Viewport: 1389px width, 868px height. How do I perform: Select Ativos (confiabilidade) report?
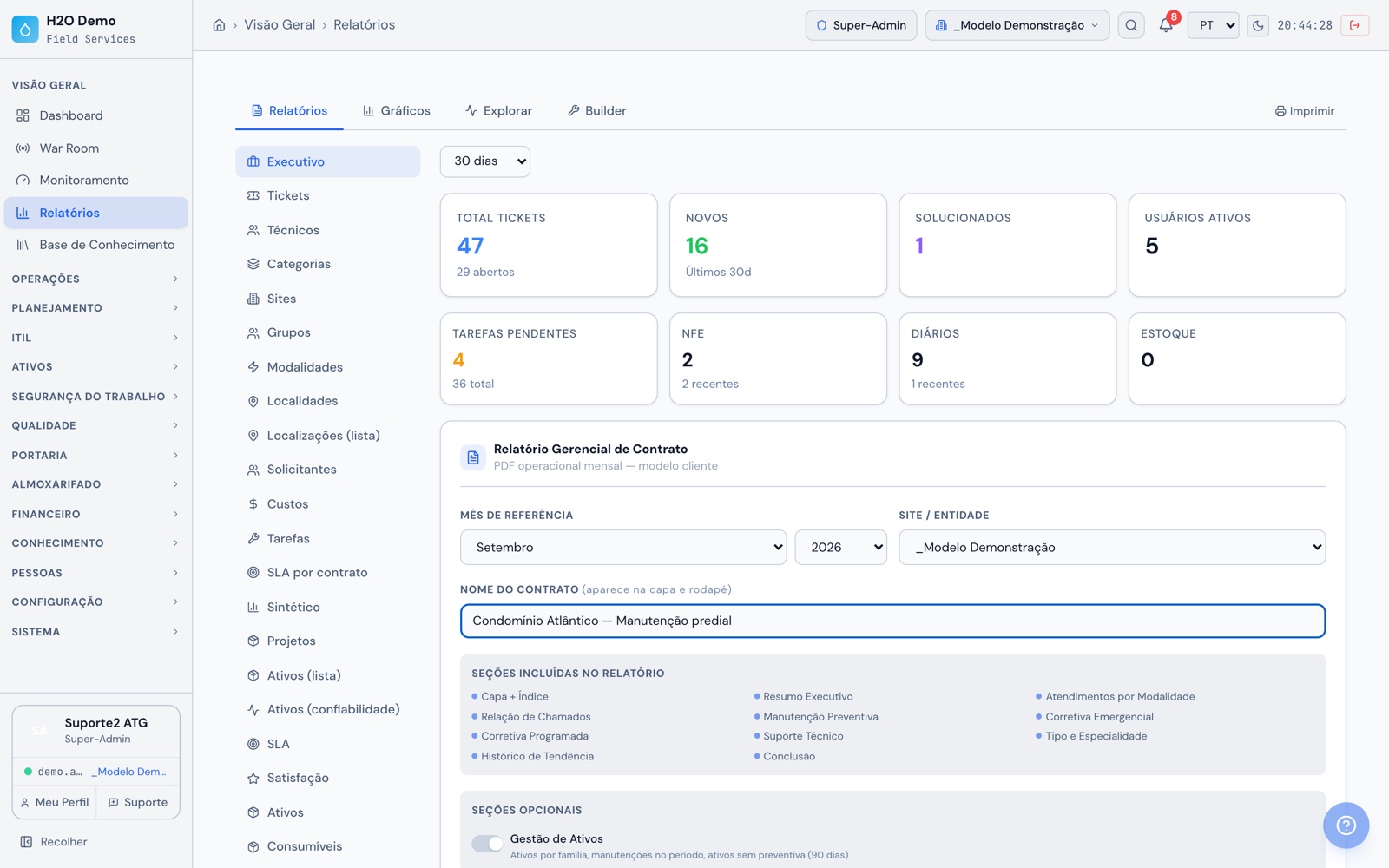(327, 710)
